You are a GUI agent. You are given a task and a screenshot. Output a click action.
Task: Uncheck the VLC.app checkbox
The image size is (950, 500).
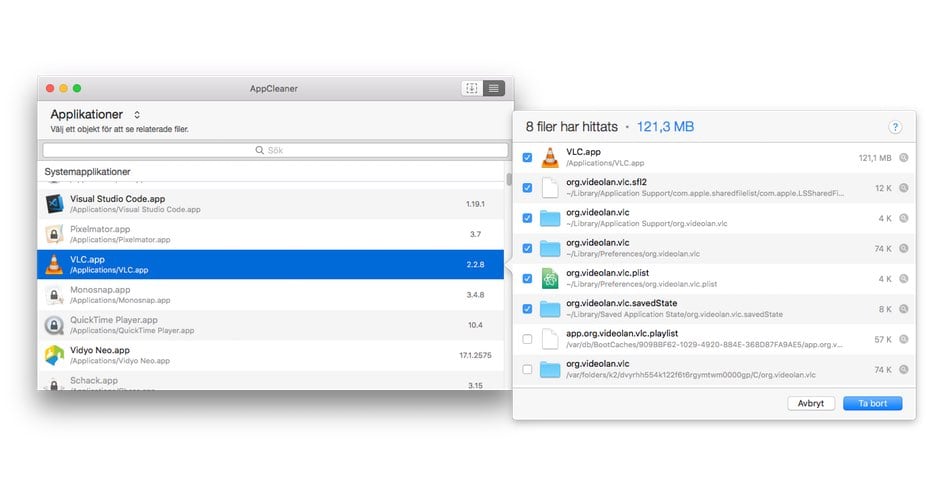527,158
